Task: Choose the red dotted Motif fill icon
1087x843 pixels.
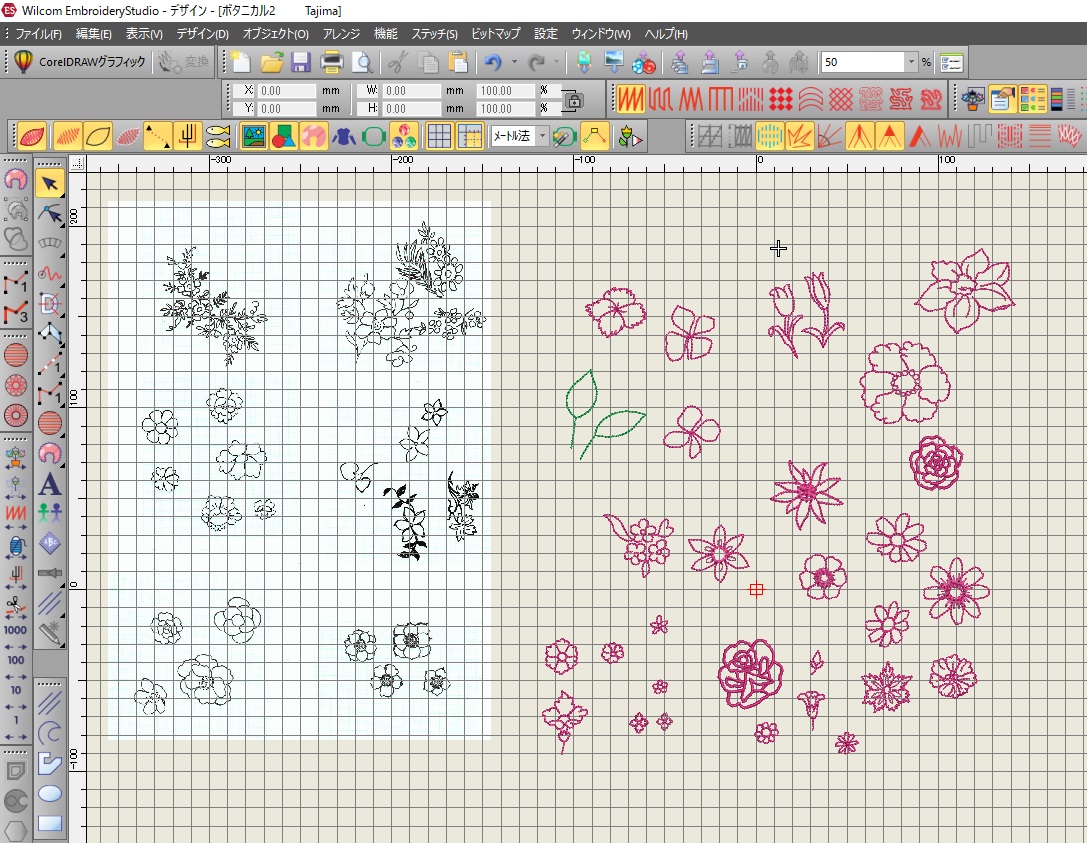Action: [781, 99]
